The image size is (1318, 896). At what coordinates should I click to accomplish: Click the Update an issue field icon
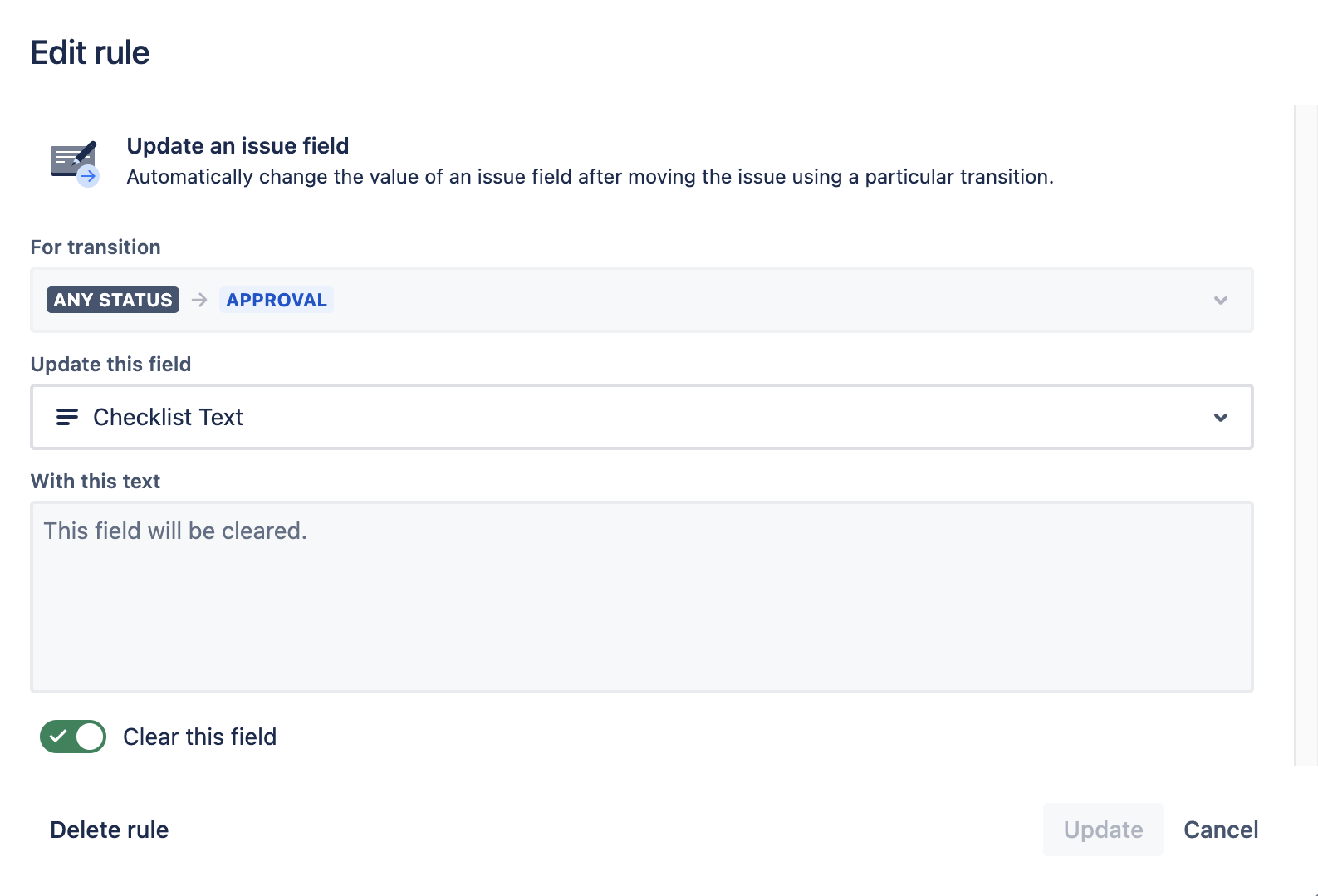[x=75, y=163]
